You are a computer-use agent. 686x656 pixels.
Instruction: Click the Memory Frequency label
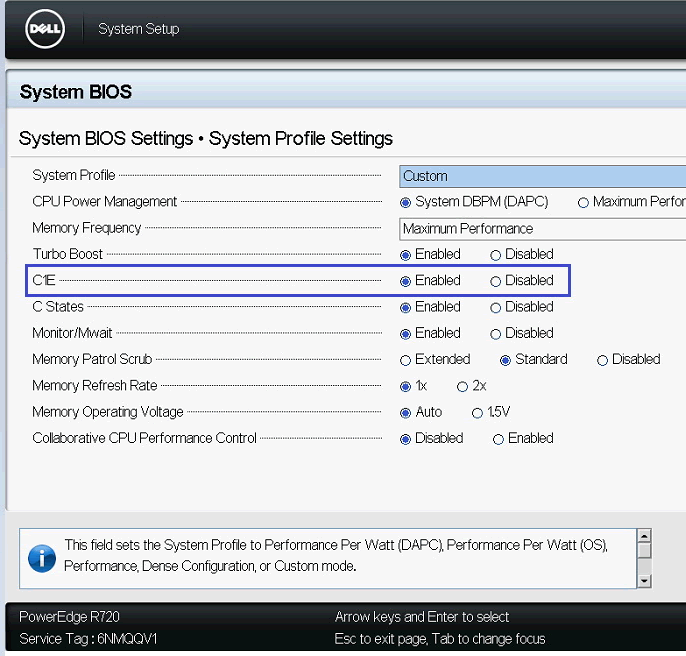click(x=87, y=228)
